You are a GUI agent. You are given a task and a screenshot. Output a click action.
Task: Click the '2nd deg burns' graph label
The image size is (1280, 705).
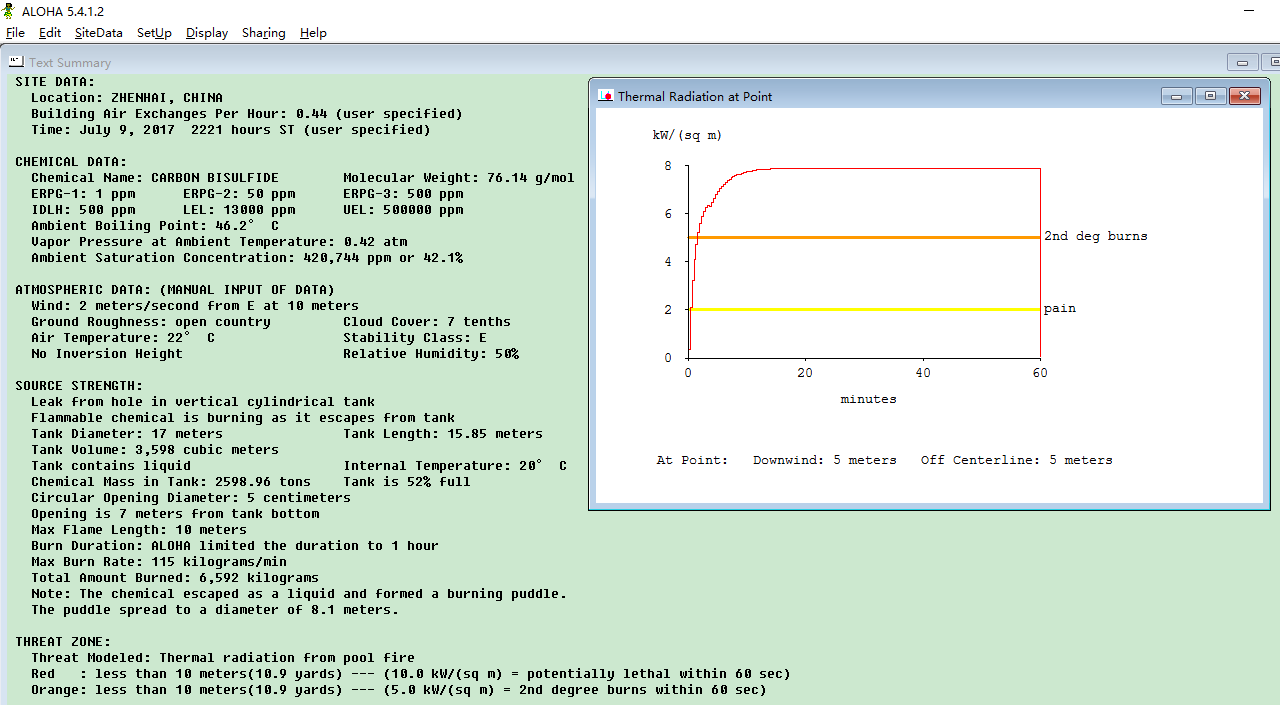[1096, 237]
